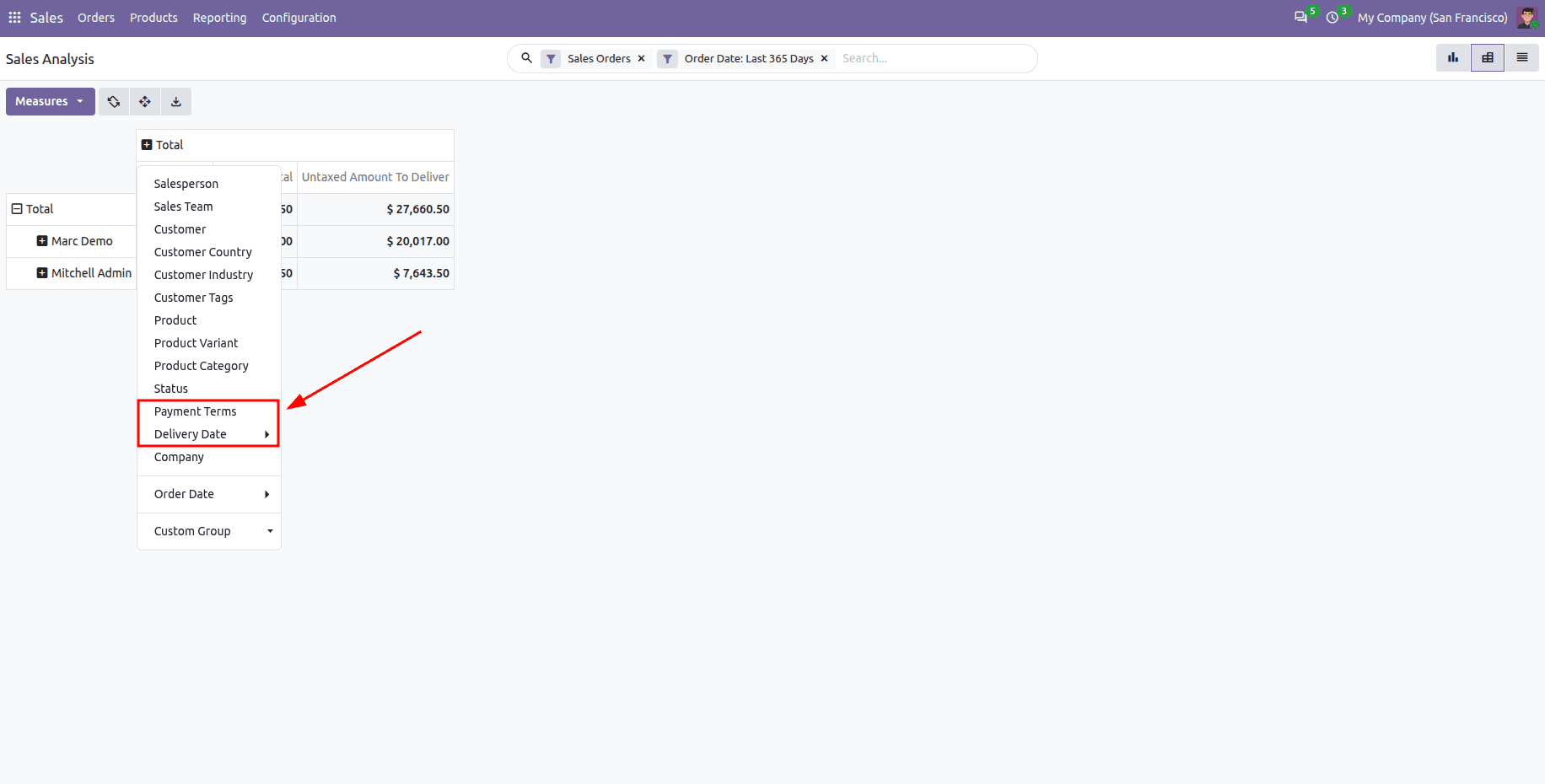Switch to pivot view icon
Viewport: 1545px width, 784px height.
tap(1488, 58)
